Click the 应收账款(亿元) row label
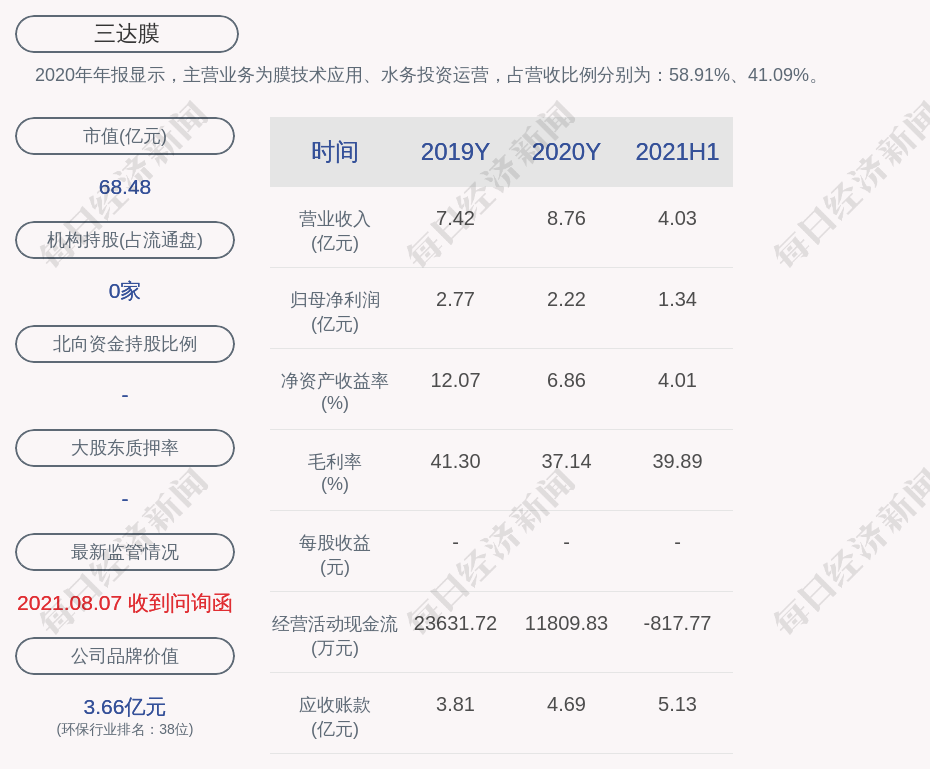Screen dimensions: 930x769 coord(335,717)
